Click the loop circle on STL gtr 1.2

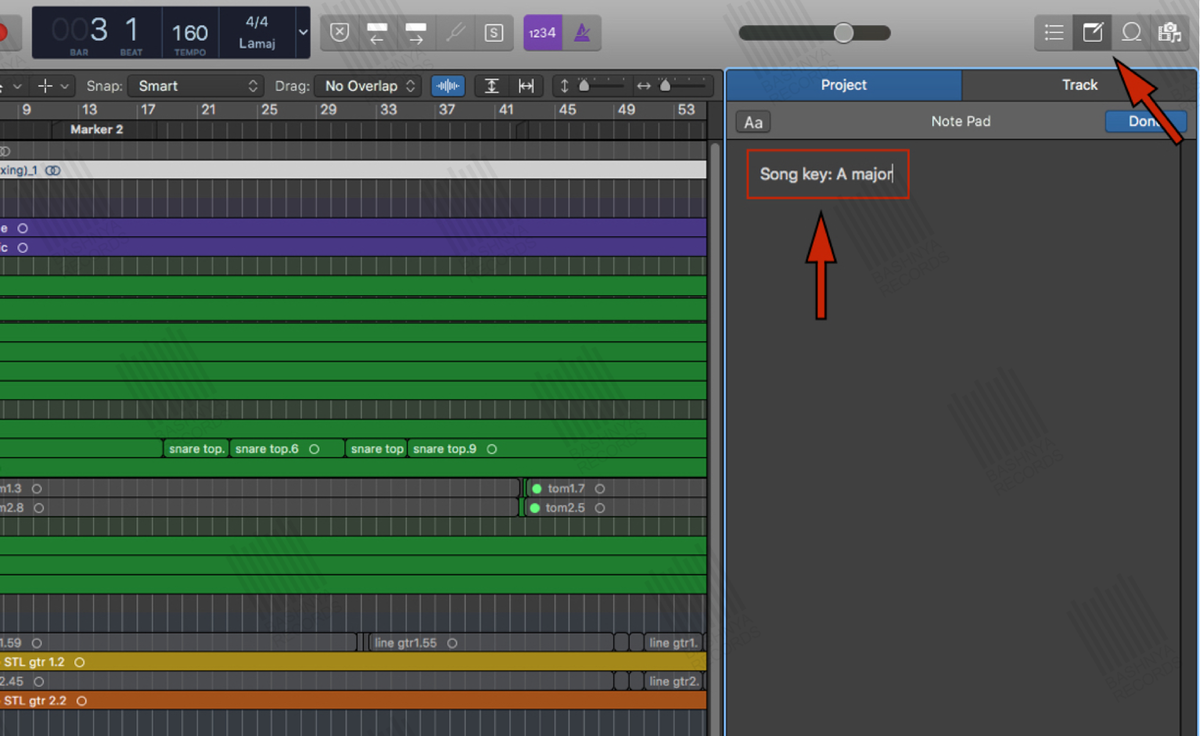(x=80, y=662)
